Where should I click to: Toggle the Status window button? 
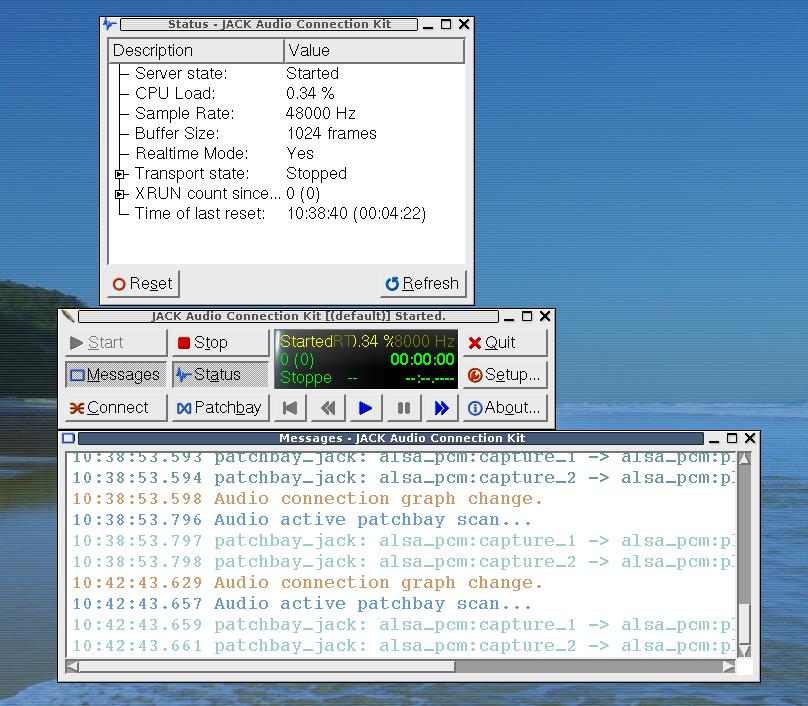(221, 375)
